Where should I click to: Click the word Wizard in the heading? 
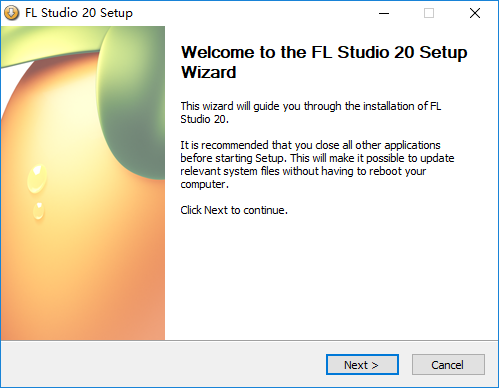(209, 72)
